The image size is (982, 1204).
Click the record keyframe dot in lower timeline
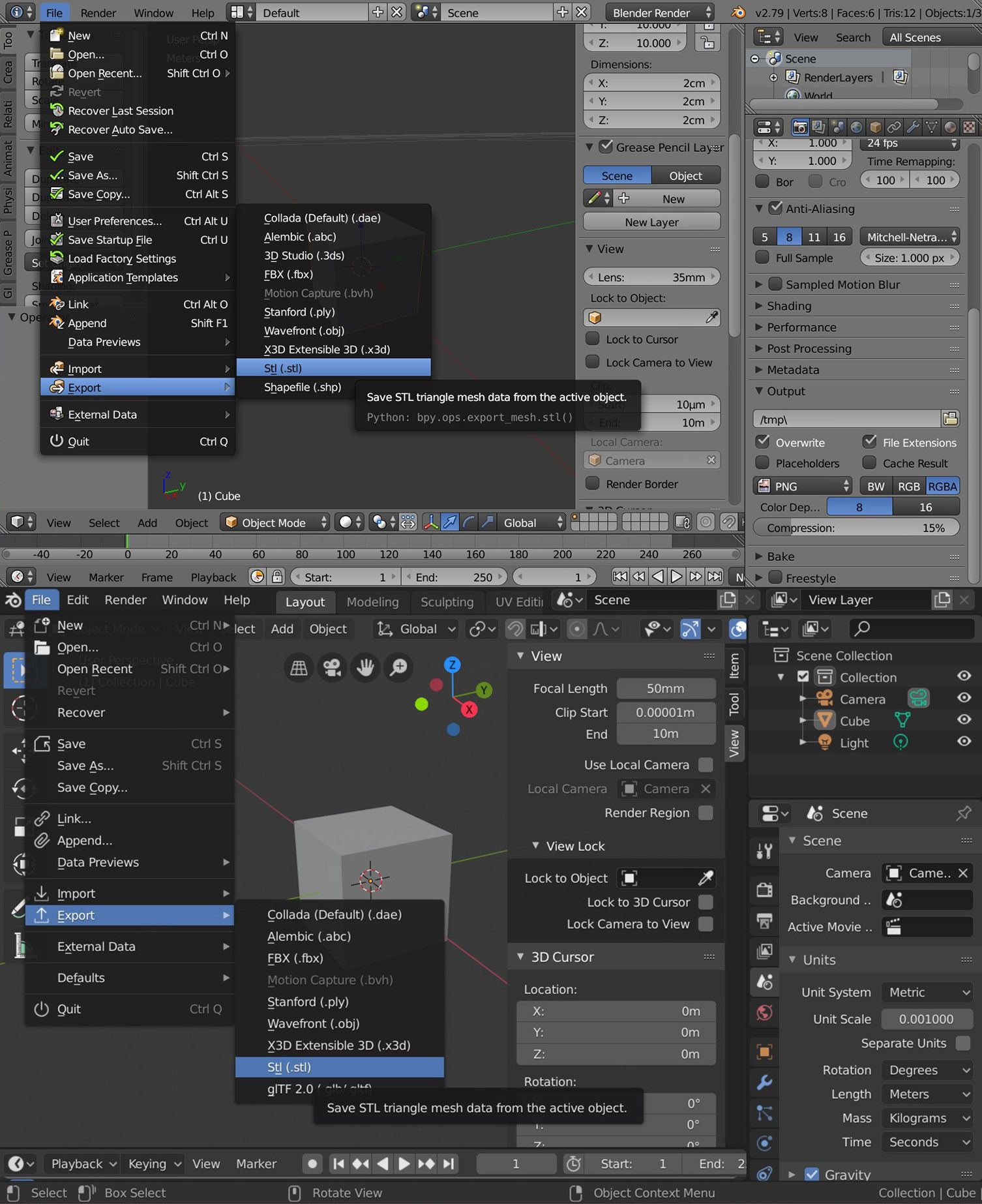tap(312, 1164)
